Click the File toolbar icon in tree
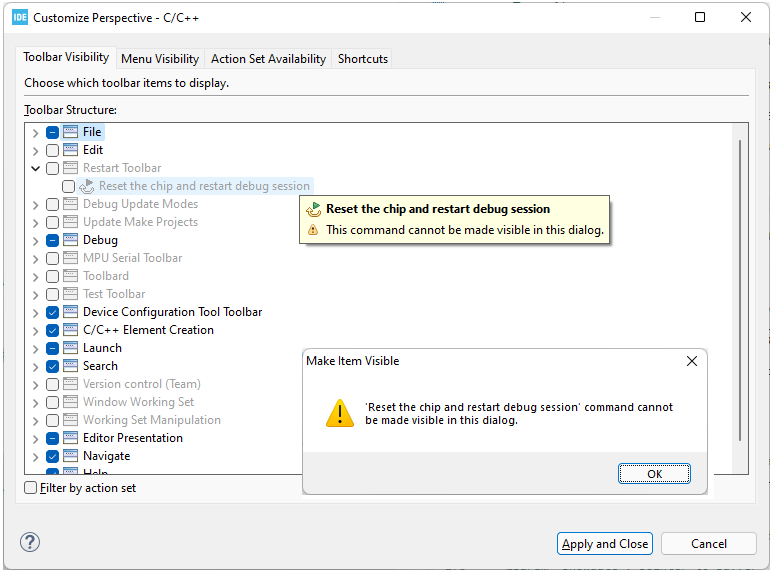The width and height of the screenshot is (775, 572). coord(70,132)
